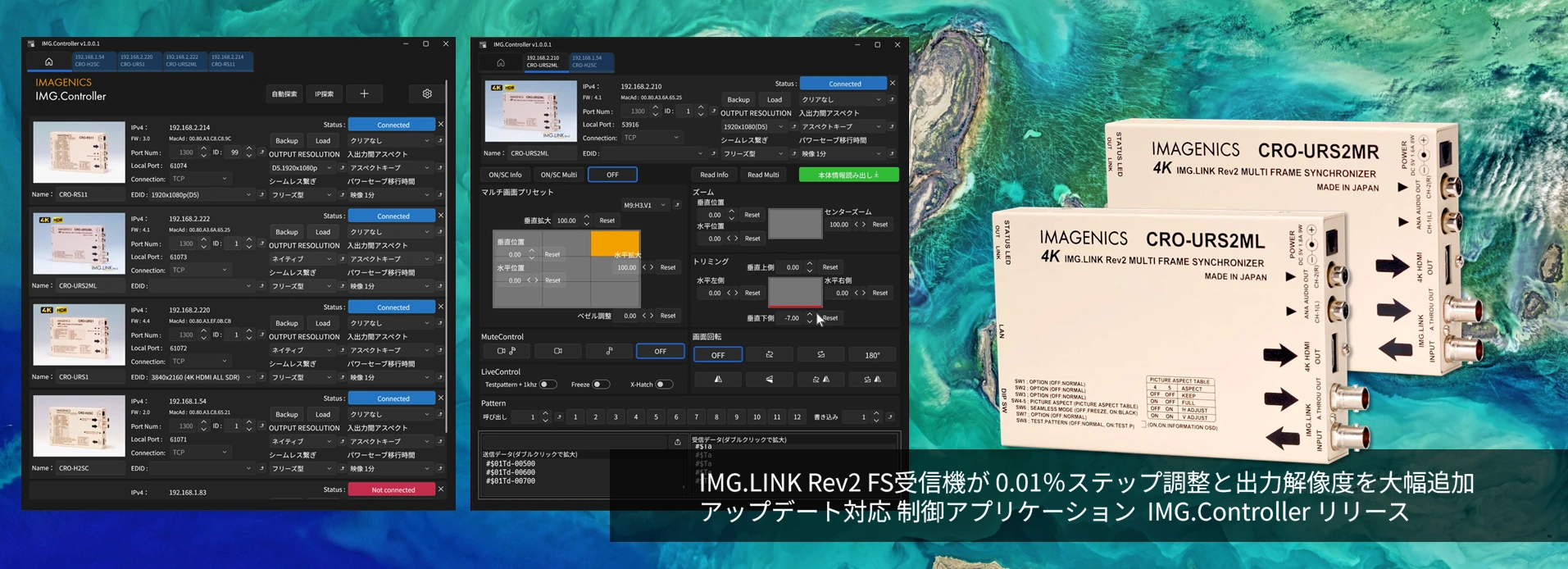The width and height of the screenshot is (1568, 569).
Task: Open M9:H3.V1 preset dropdown
Action: pyautogui.click(x=645, y=205)
